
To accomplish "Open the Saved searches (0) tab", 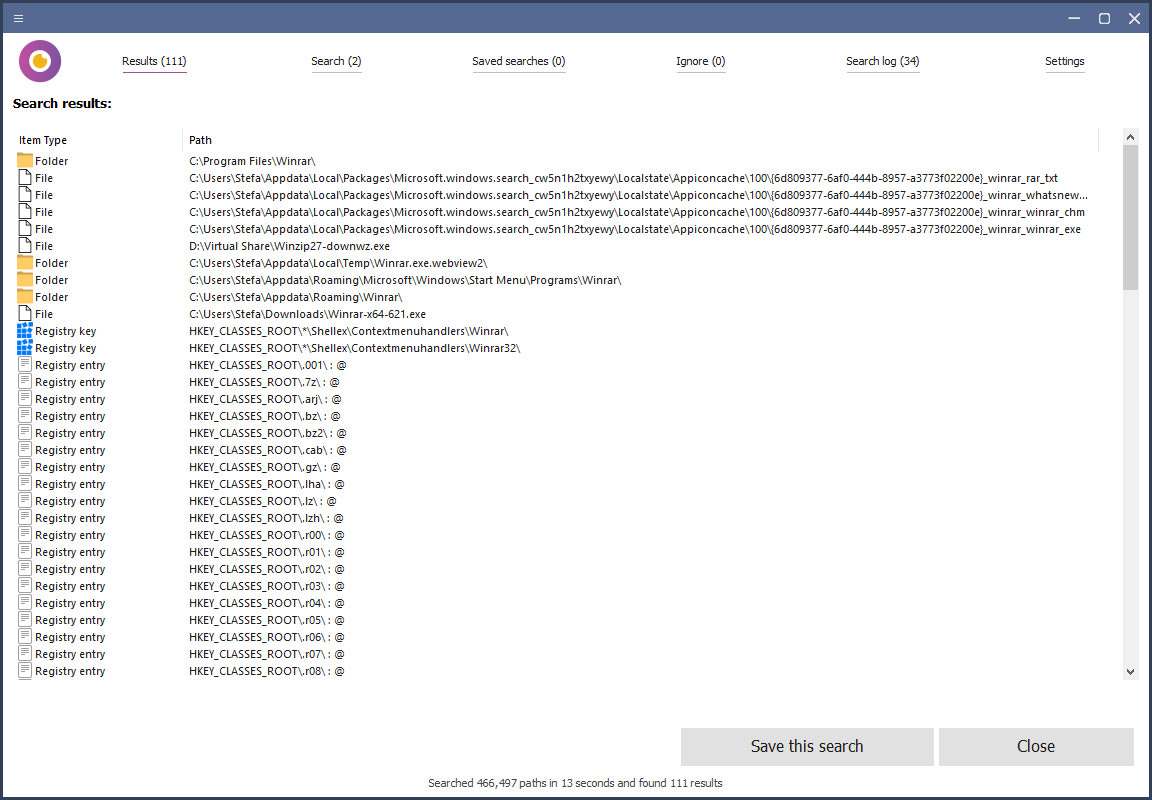I will [x=519, y=61].
